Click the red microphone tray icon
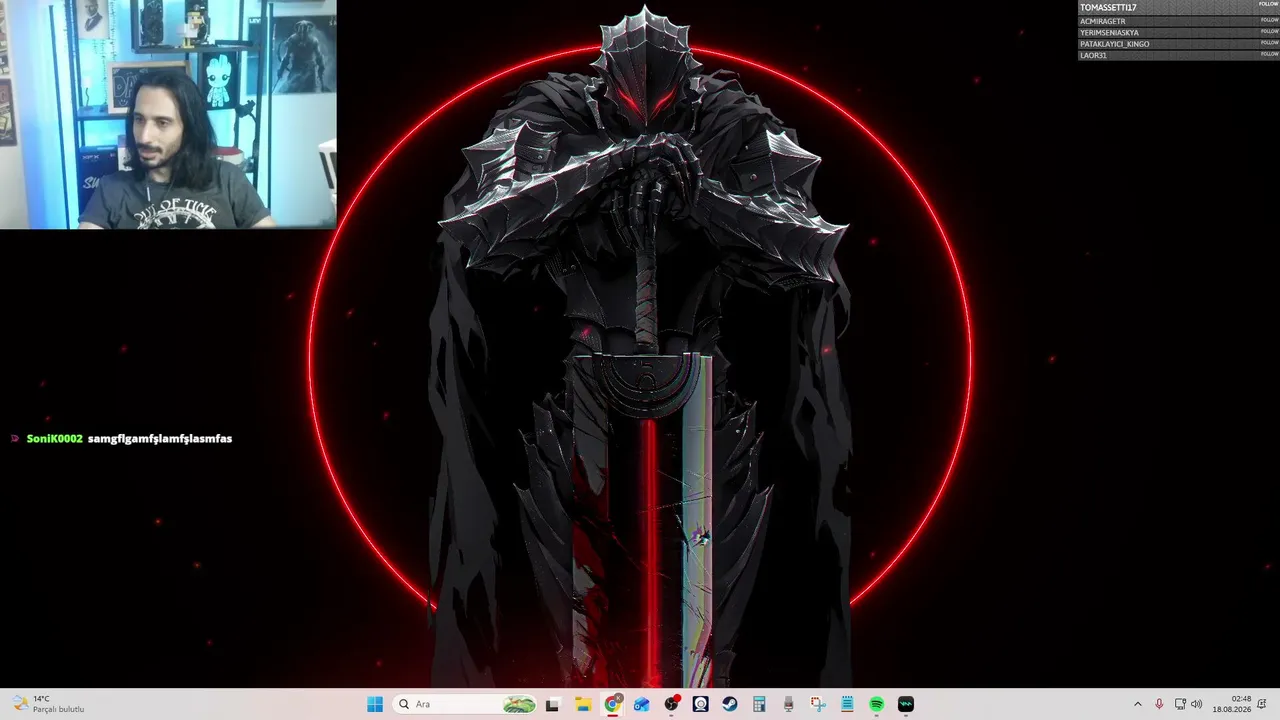Image resolution: width=1280 pixels, height=720 pixels. coord(1159,704)
